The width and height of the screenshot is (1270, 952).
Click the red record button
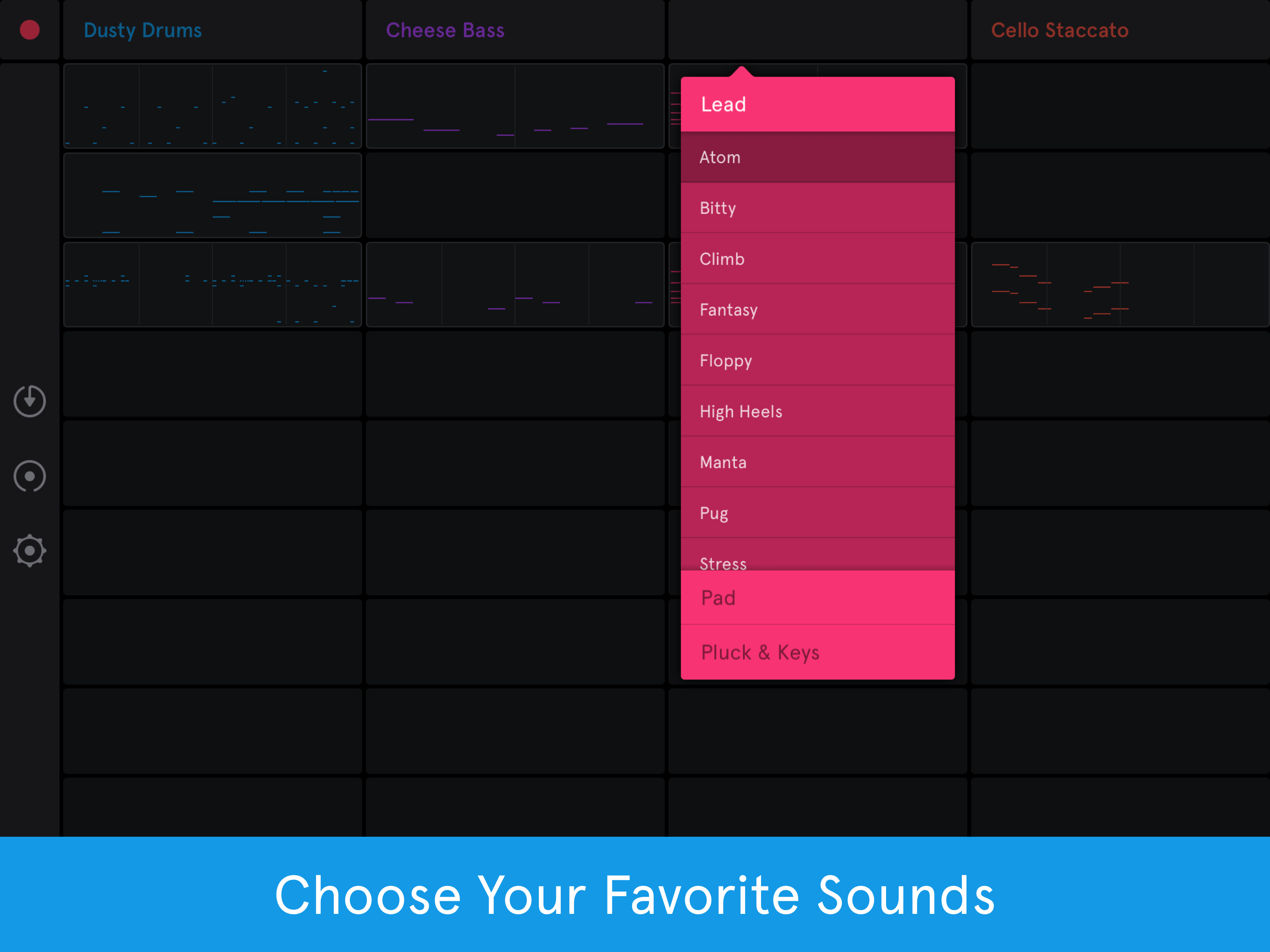pos(30,30)
